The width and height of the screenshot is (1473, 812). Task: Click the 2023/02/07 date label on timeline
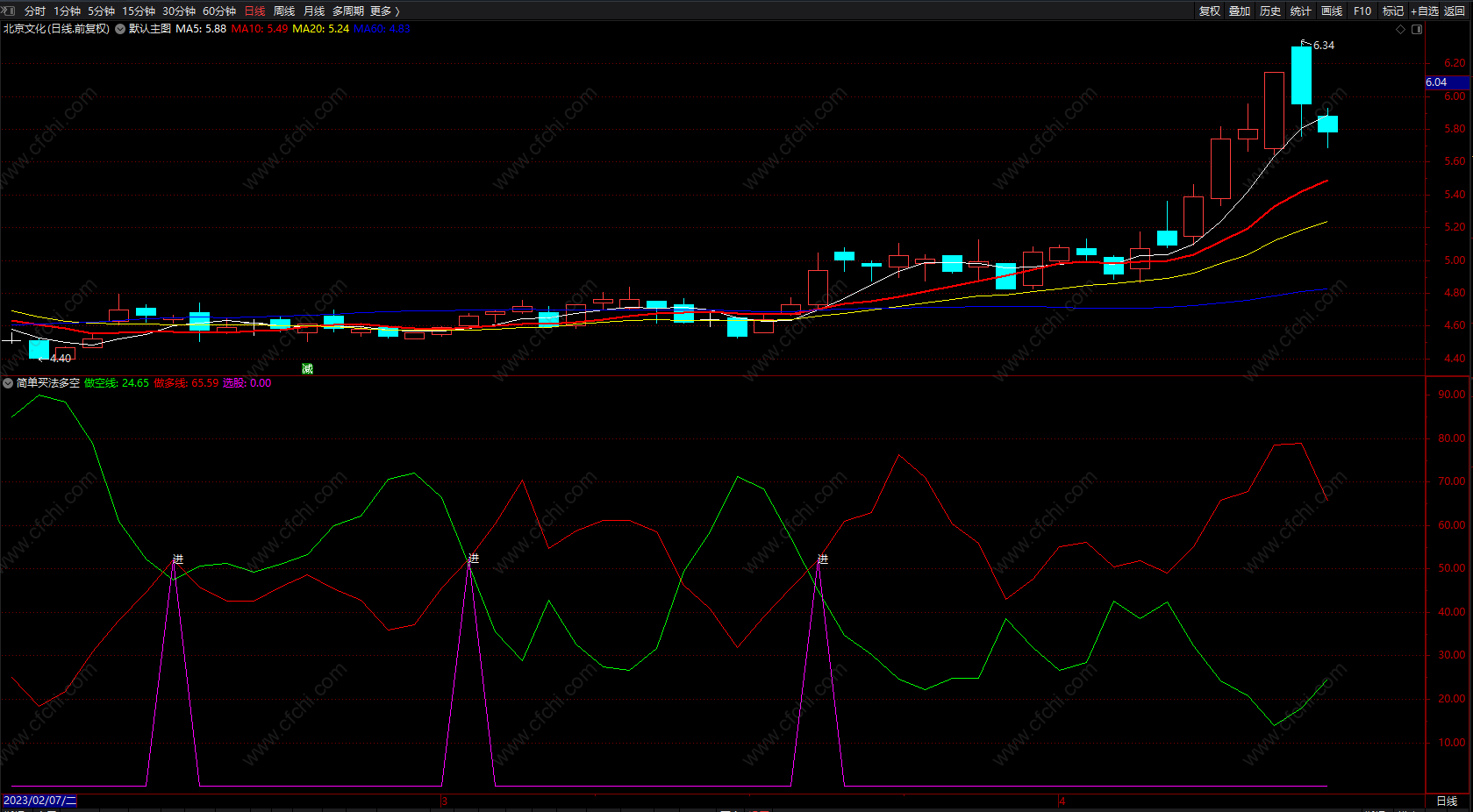coord(39,801)
